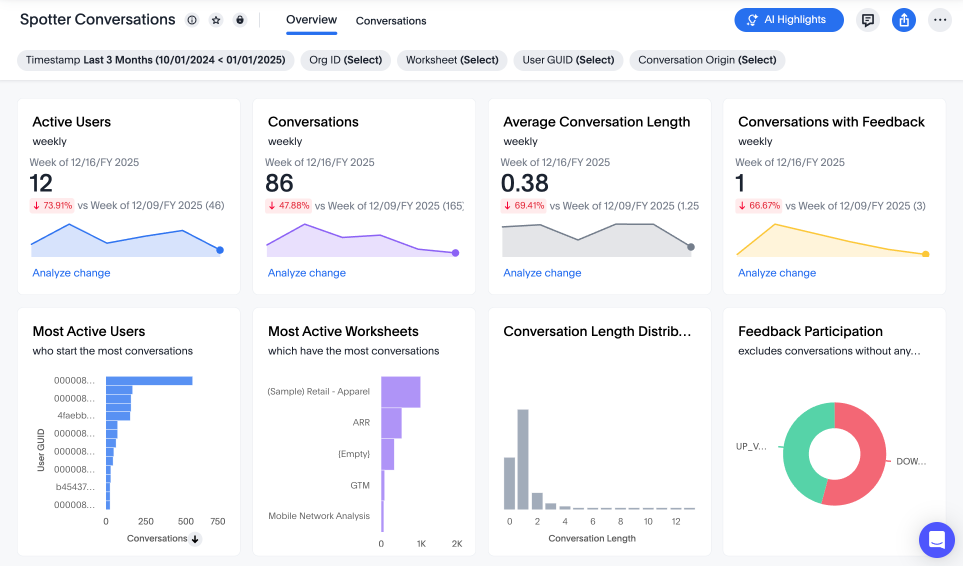Click the (Sample) Retail - Apparel bar
Image resolution: width=963 pixels, height=566 pixels.
[400, 392]
